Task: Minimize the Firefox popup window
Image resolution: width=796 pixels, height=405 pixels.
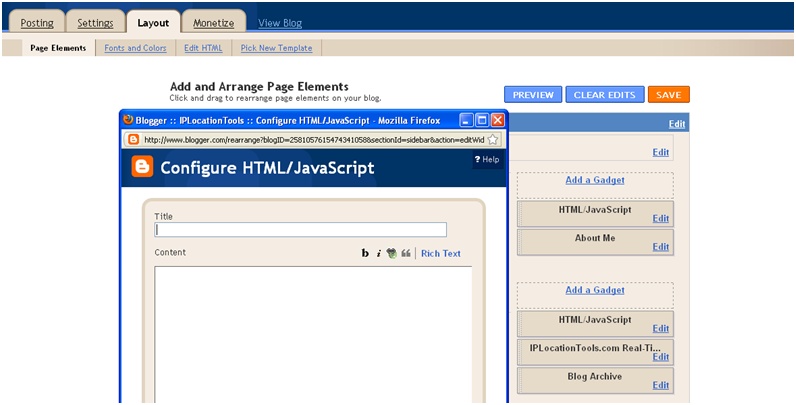Action: [x=466, y=120]
